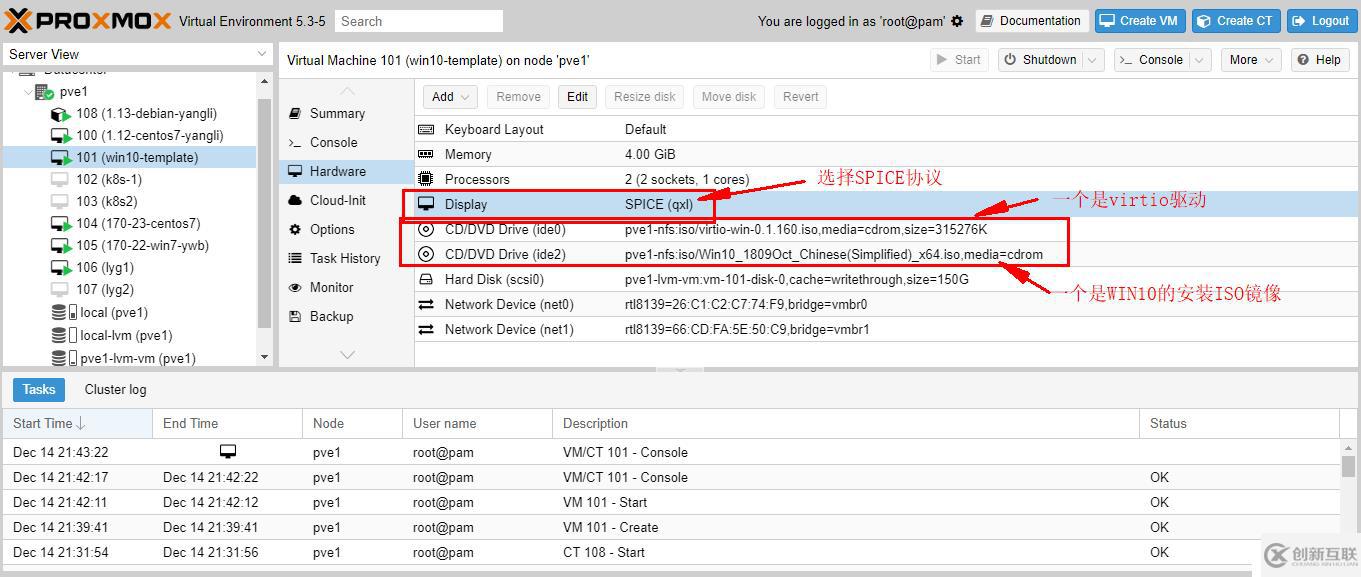Sort tasks by Start Time column

pos(77,423)
